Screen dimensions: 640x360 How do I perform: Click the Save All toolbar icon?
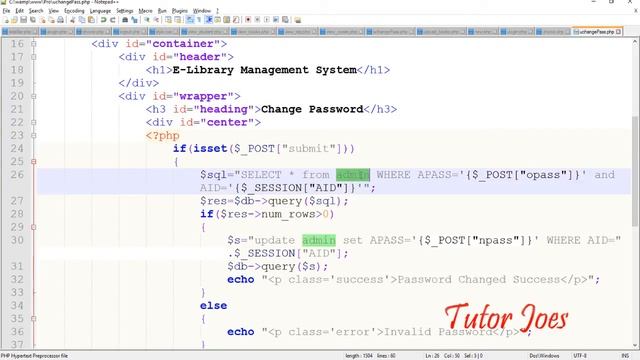click(x=33, y=20)
